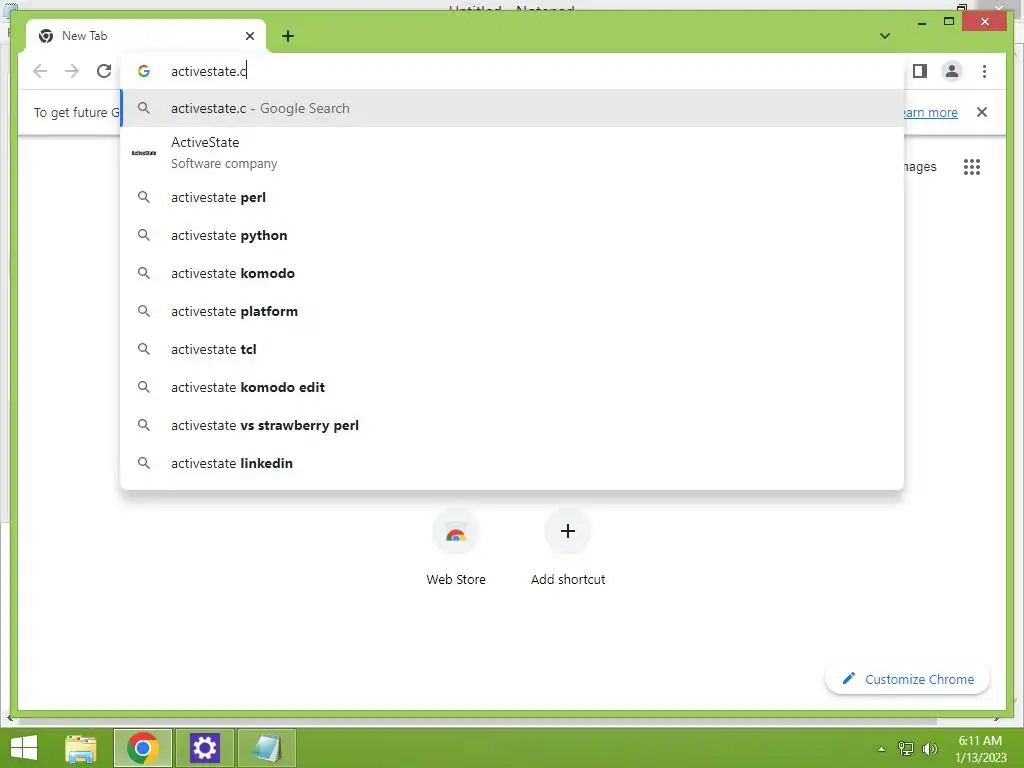Screen dimensions: 1024x768
Task: Expand the tab search chevron
Action: 885,36
